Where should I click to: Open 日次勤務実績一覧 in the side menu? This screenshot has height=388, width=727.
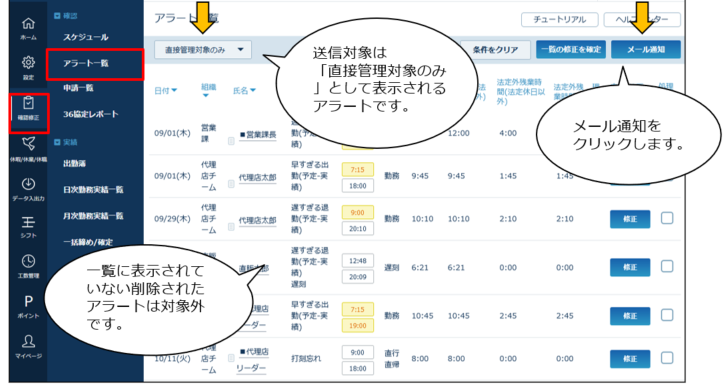(93, 190)
